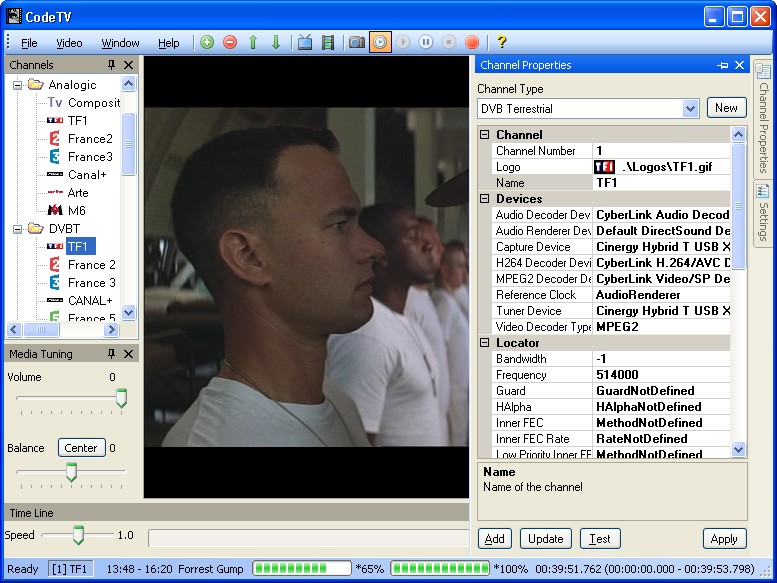Click the Center balance button

[x=81, y=448]
